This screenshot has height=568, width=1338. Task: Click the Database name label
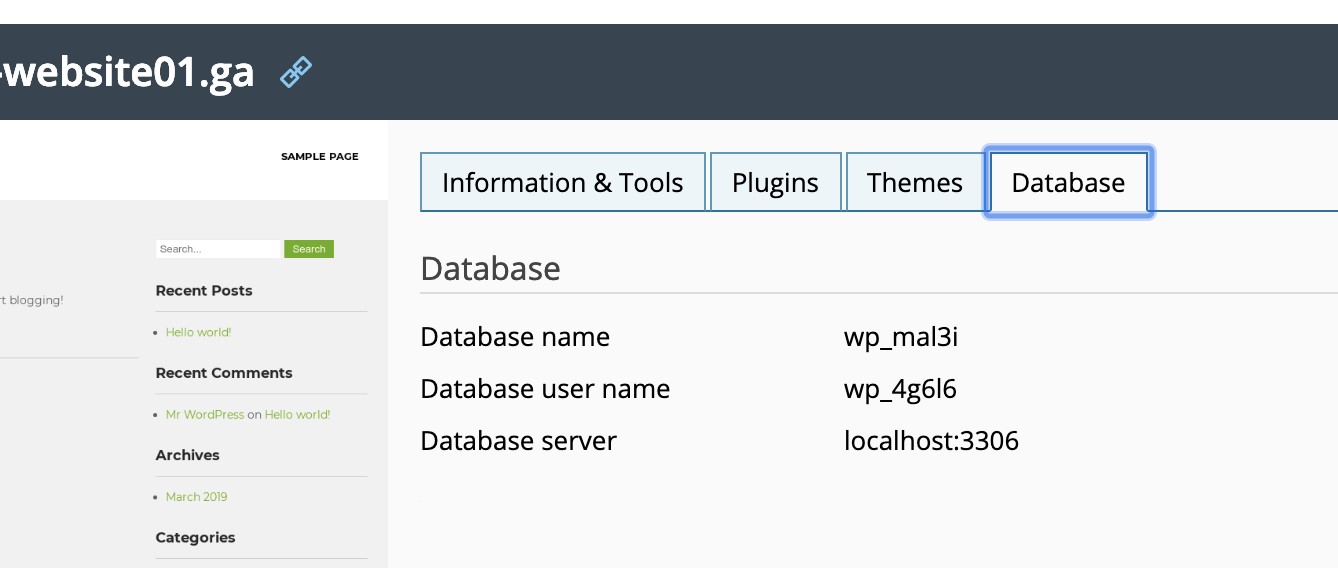(x=515, y=337)
